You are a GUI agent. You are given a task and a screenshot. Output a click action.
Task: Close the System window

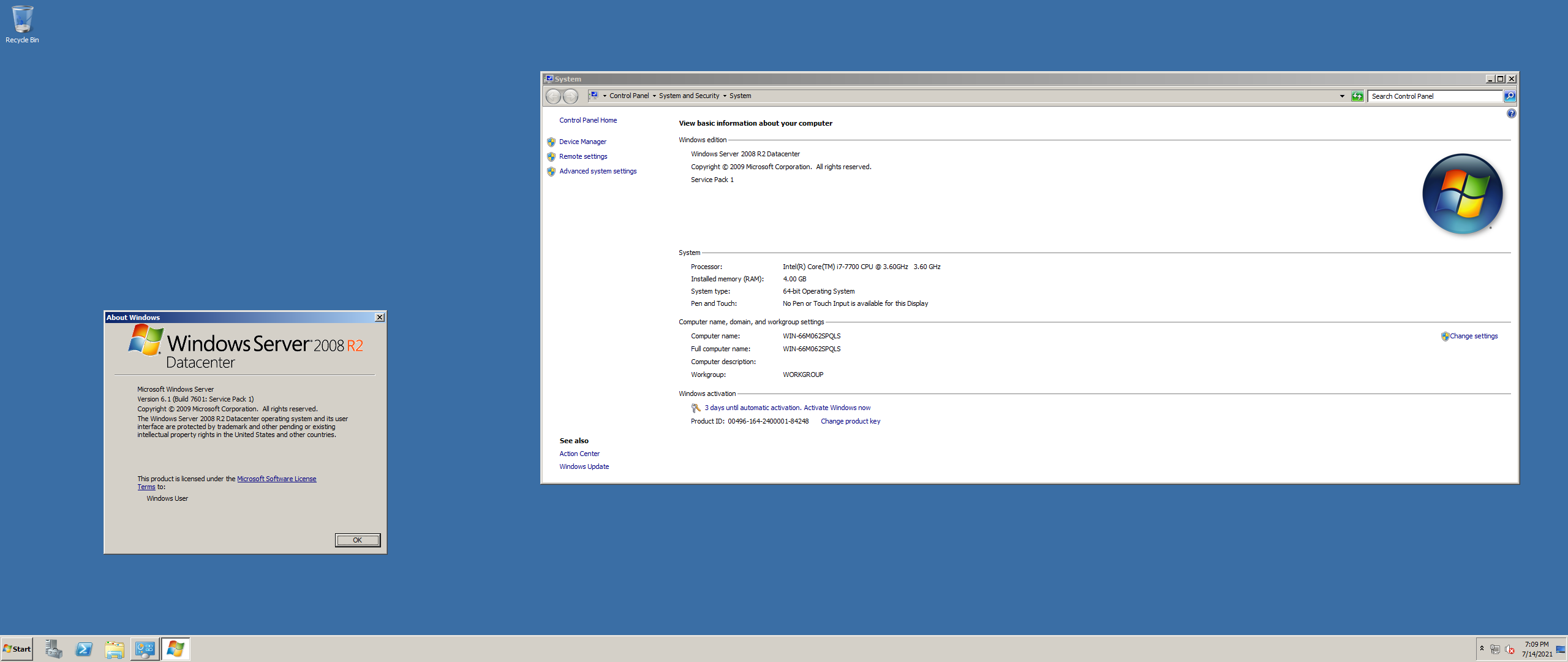pos(1512,79)
